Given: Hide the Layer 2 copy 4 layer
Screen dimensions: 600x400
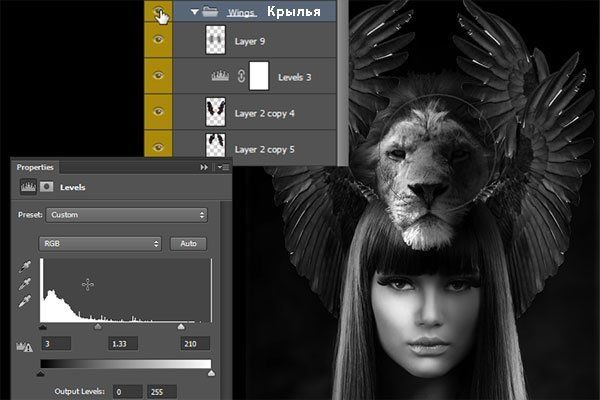Looking at the screenshot, I should click(158, 111).
